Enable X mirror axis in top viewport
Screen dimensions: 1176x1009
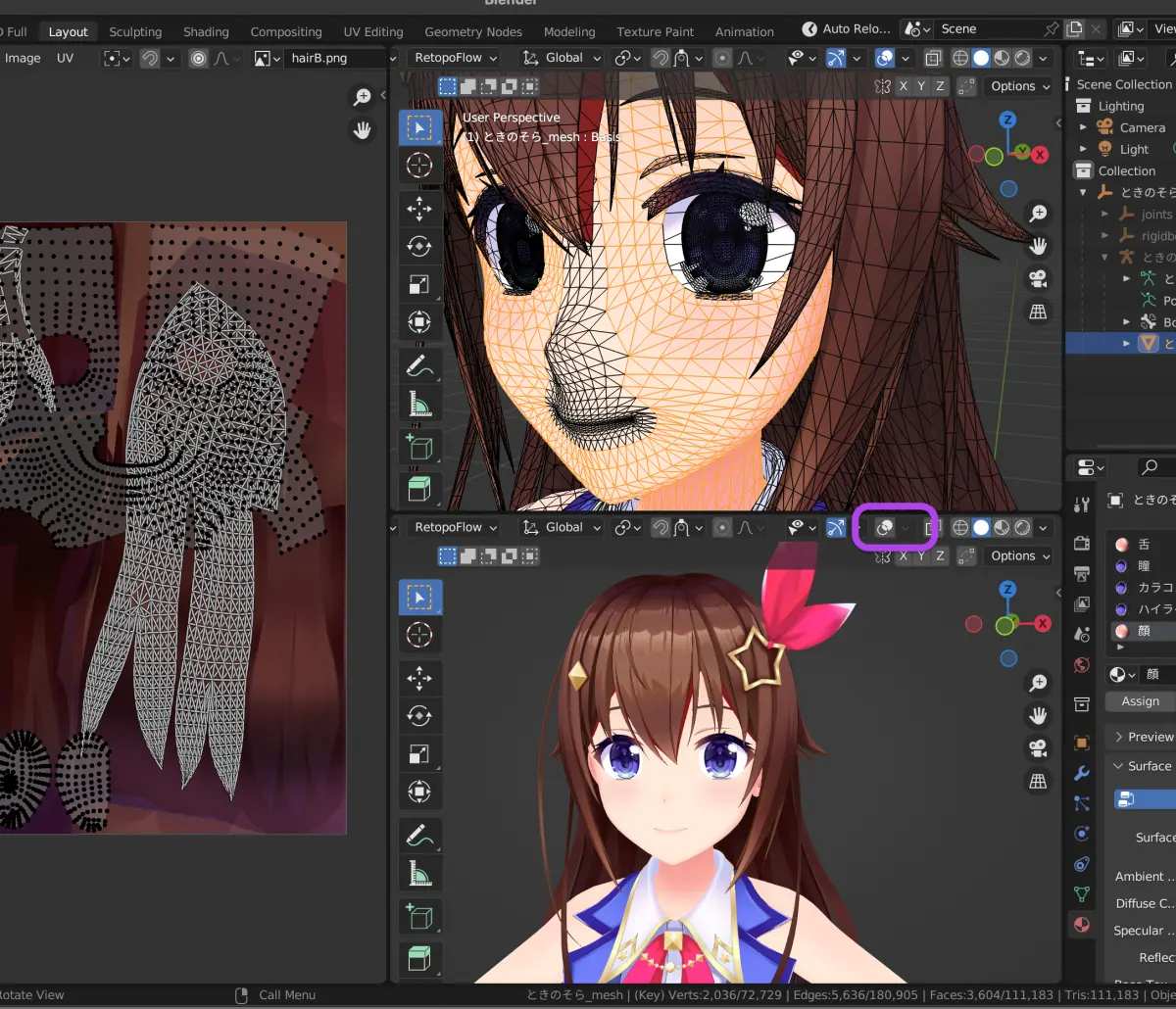[x=904, y=86]
